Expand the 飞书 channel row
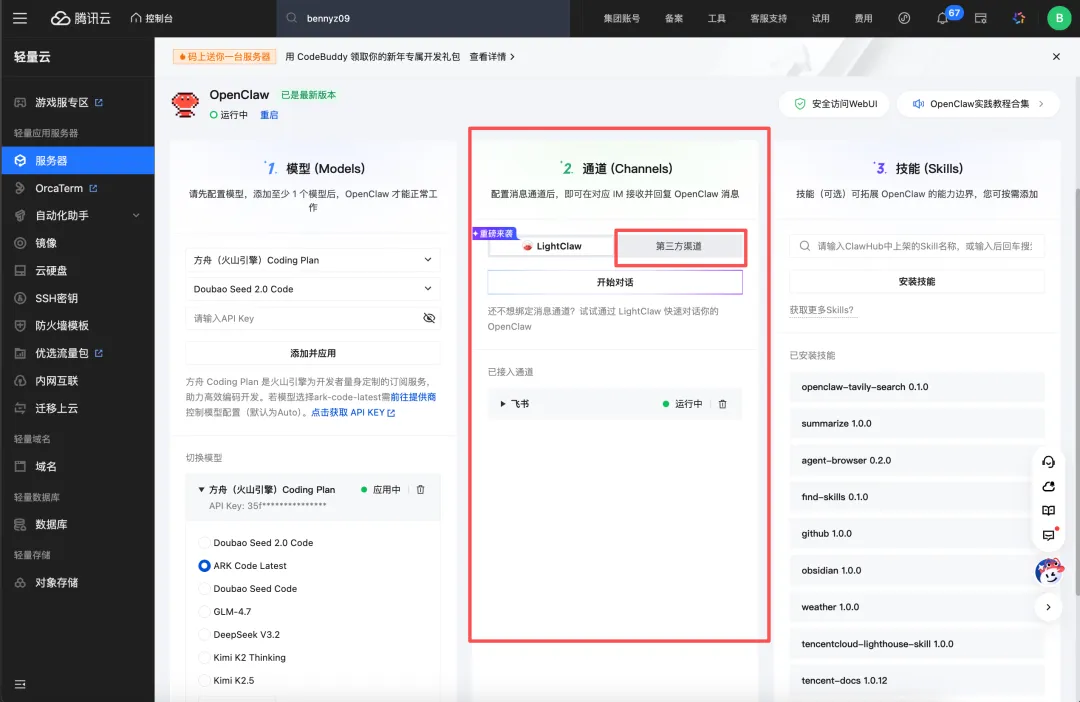The image size is (1080, 702). (x=503, y=404)
